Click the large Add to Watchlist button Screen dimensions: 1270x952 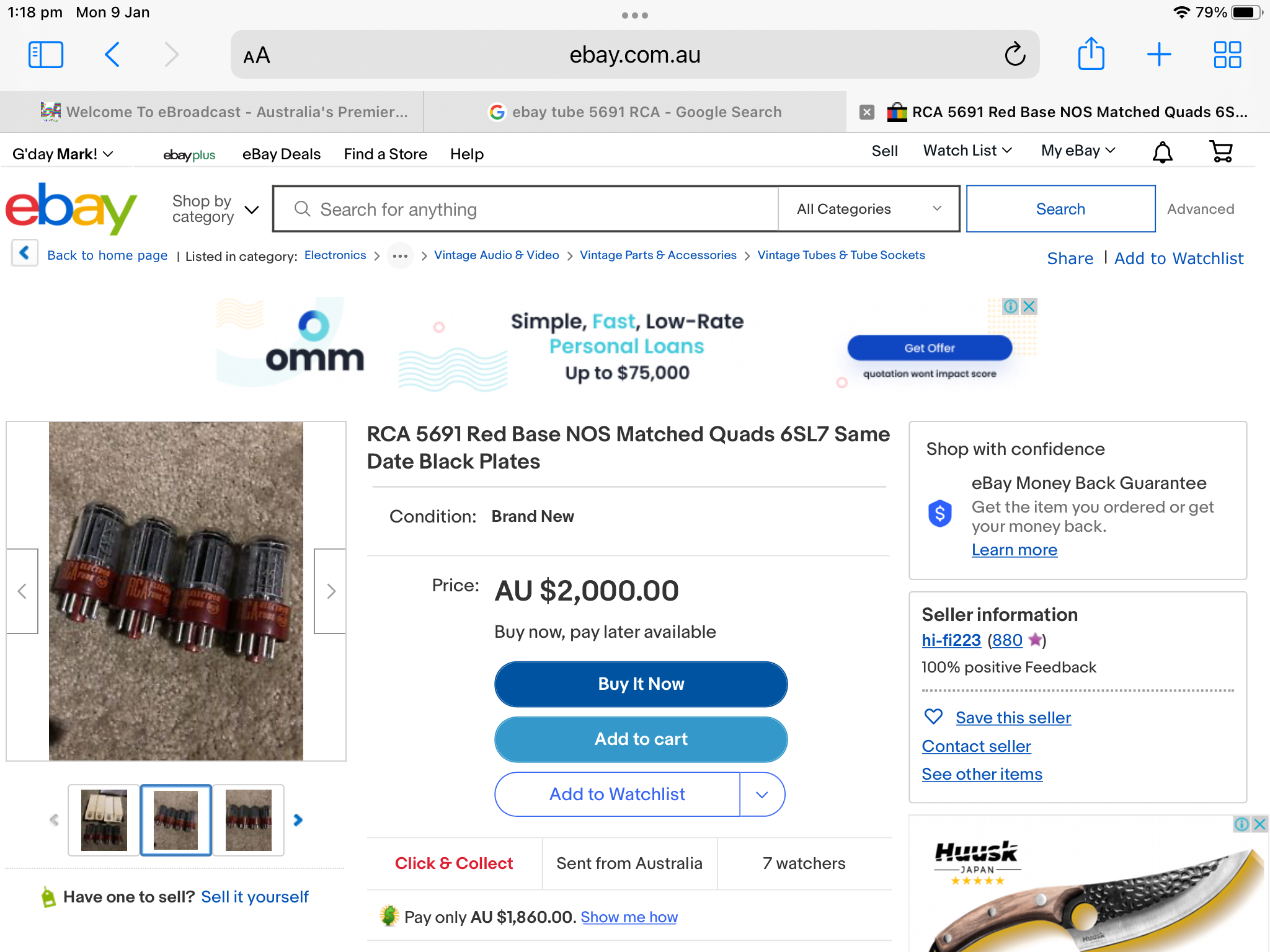coord(617,795)
